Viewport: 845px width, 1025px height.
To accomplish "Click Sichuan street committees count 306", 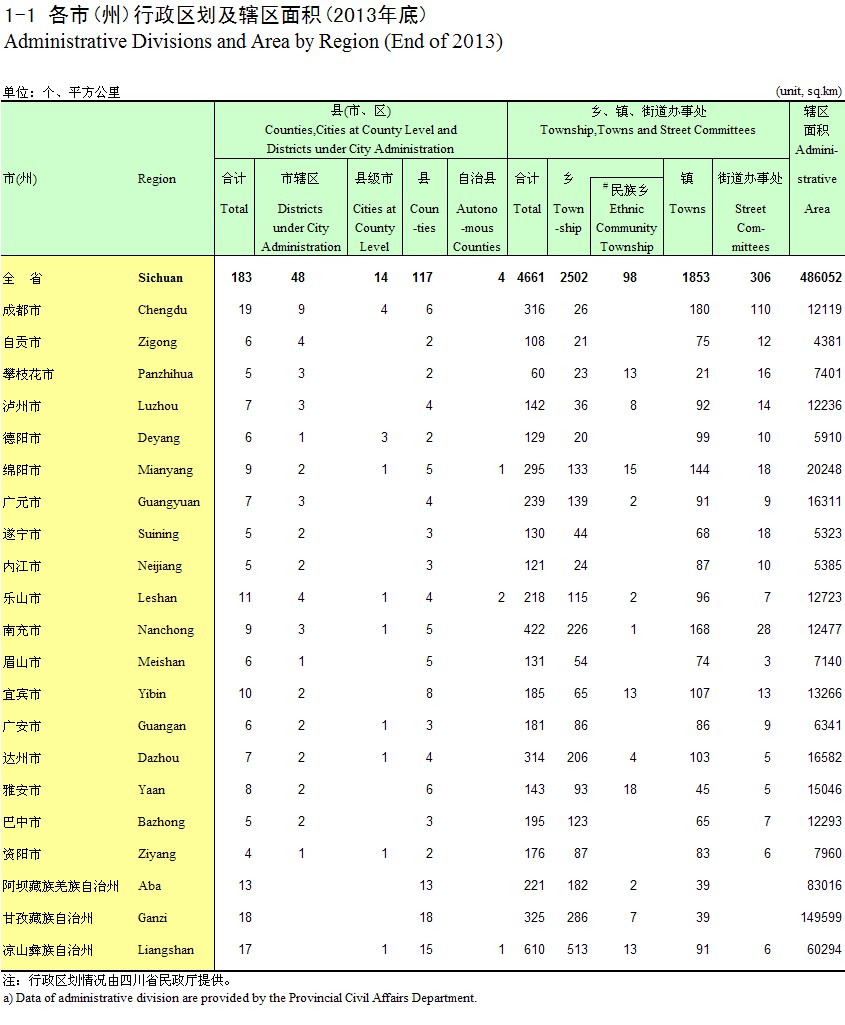I will pos(760,278).
